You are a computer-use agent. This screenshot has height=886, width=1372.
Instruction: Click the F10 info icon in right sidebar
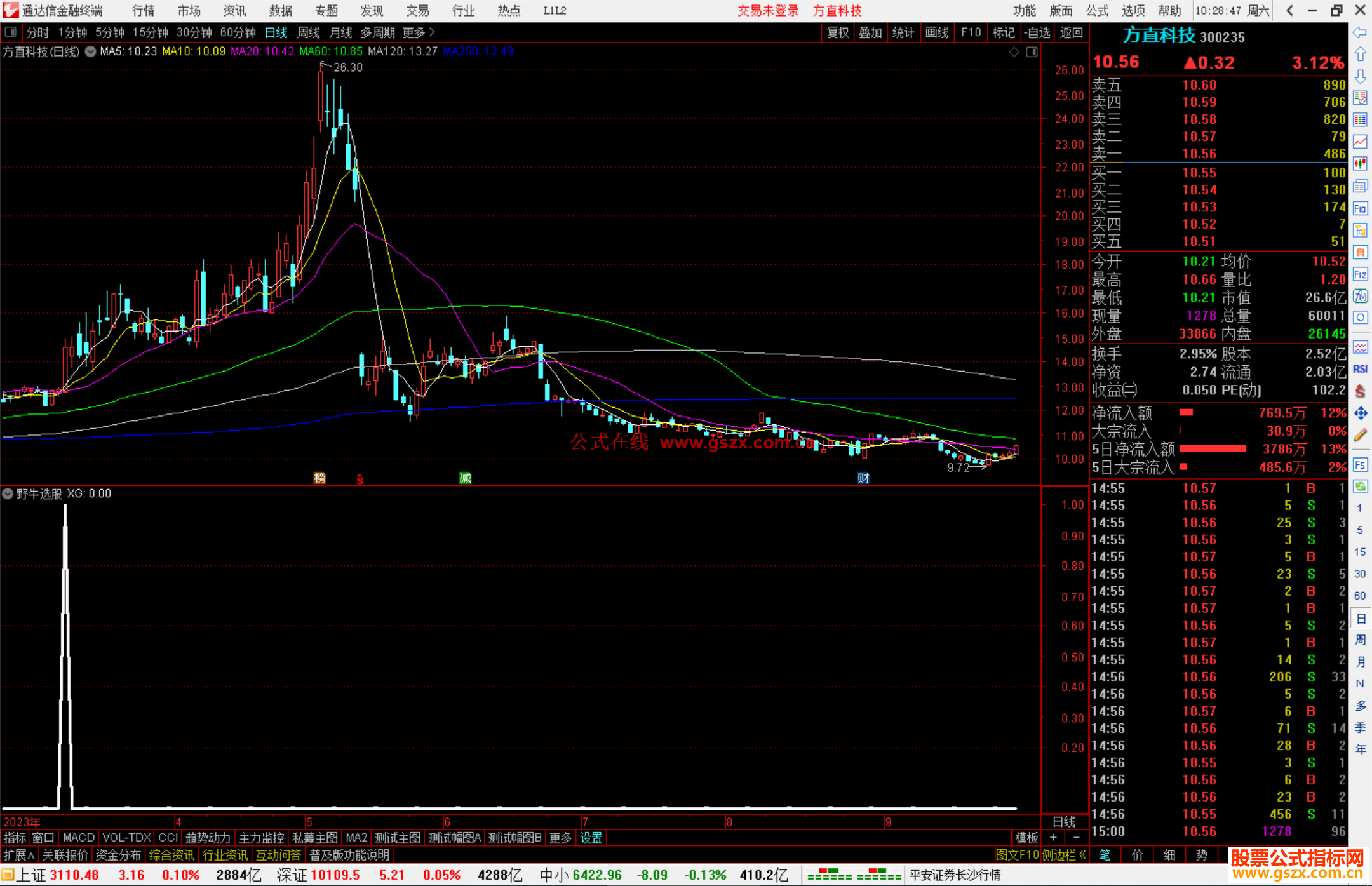(1360, 208)
